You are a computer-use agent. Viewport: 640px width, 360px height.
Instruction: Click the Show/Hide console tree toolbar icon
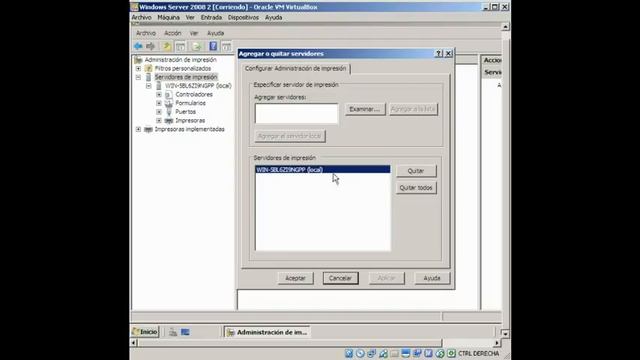point(180,46)
